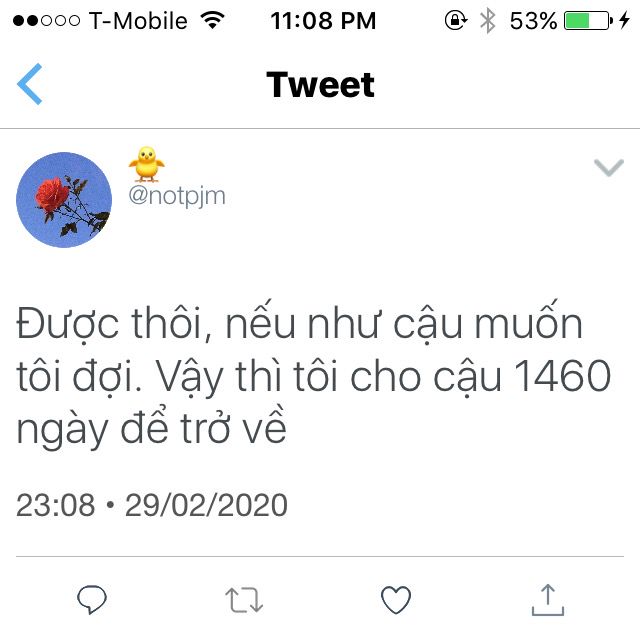Screen dimensions: 640x640
Task: Tap the Wi-Fi status icon
Action: tap(212, 20)
